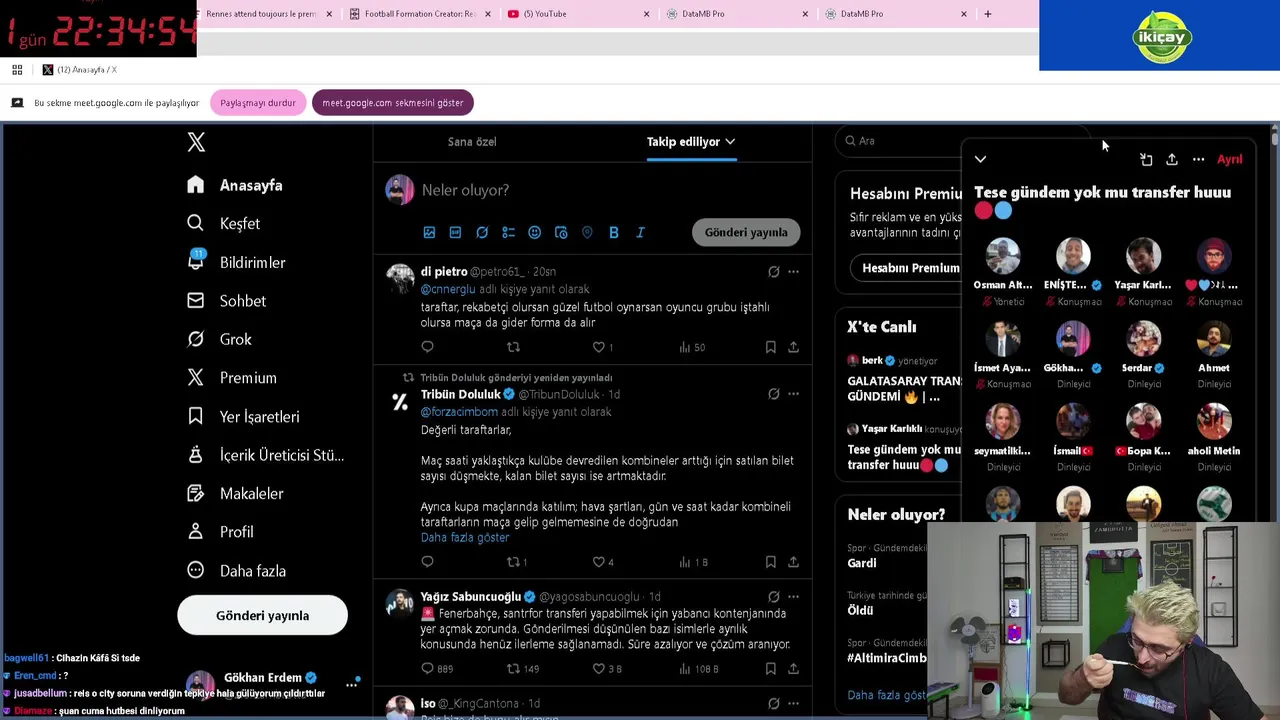Viewport: 1280px width, 720px height.
Task: Open a new browser tab with plus
Action: tap(987, 14)
